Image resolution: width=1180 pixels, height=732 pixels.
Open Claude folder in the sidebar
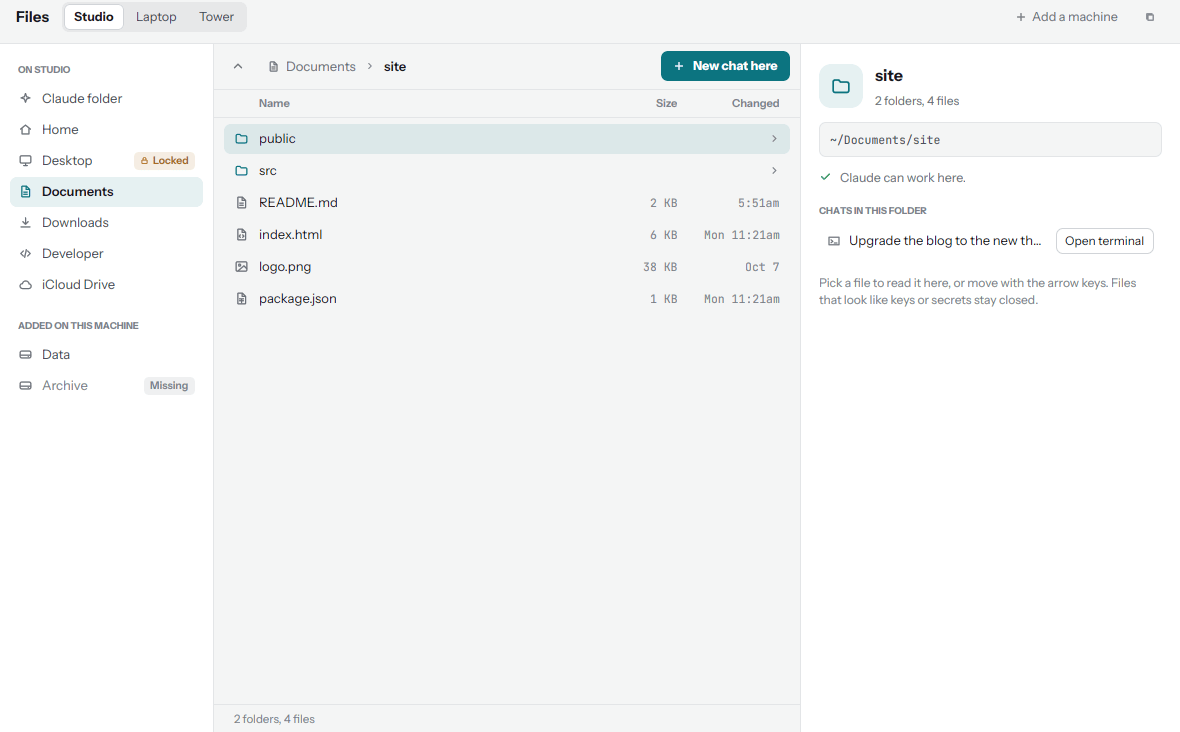point(106,99)
